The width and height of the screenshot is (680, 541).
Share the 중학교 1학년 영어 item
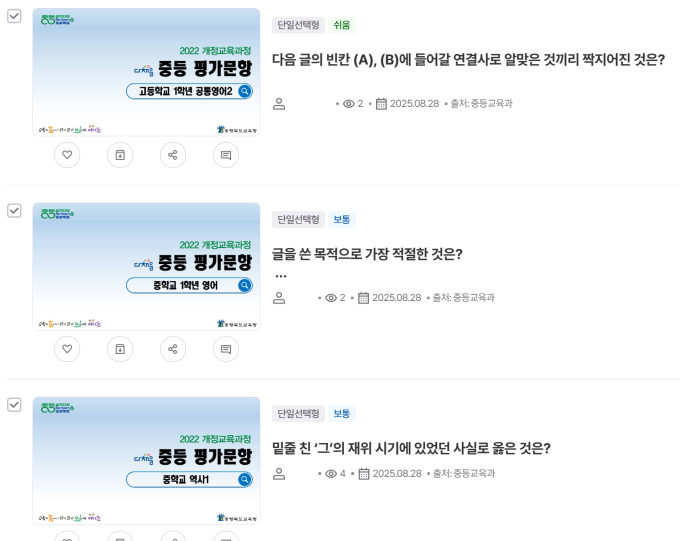click(x=173, y=349)
